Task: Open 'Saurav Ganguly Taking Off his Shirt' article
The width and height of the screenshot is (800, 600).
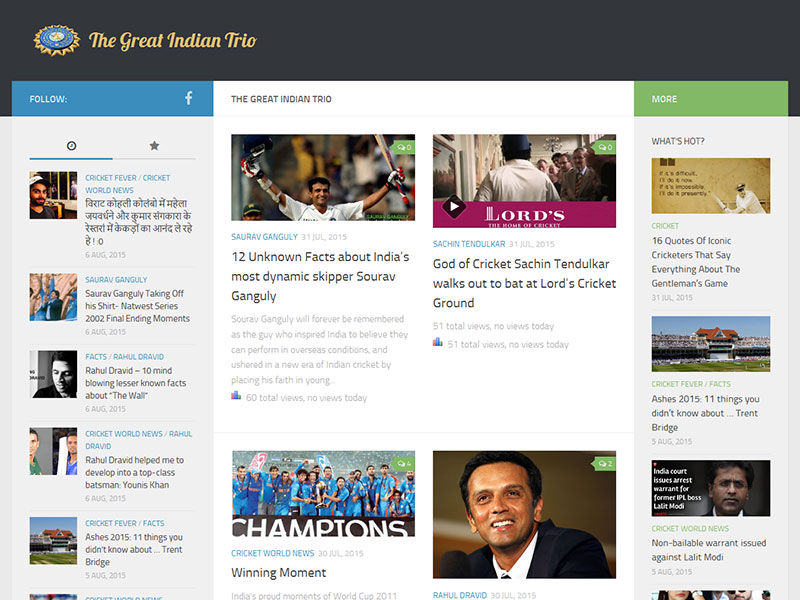Action: coord(137,306)
